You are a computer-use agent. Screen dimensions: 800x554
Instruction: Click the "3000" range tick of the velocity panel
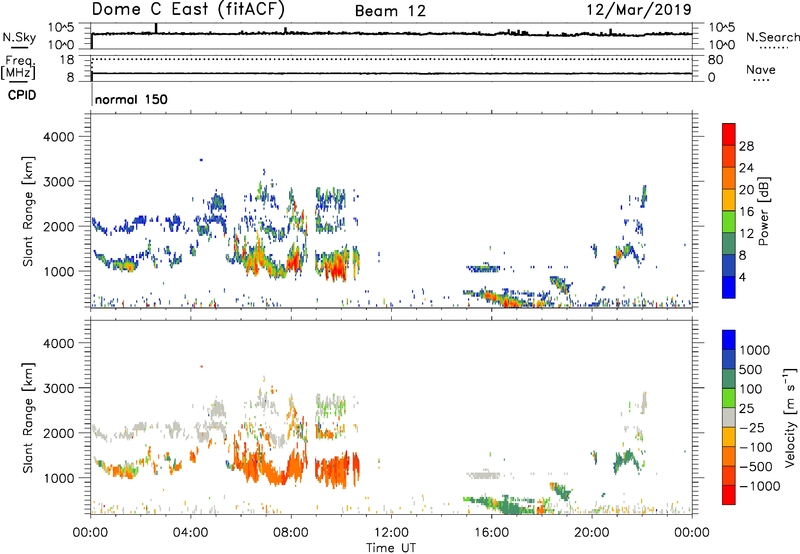point(58,388)
